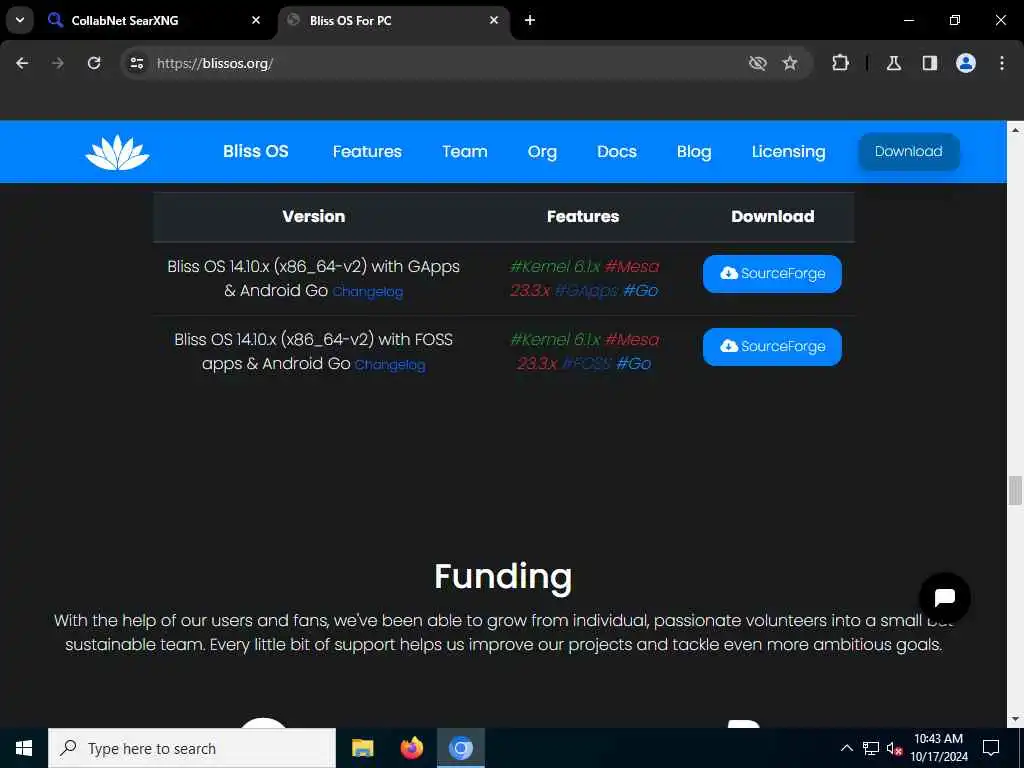Click the forward navigation arrow
Viewport: 1024px width, 768px height.
[58, 63]
